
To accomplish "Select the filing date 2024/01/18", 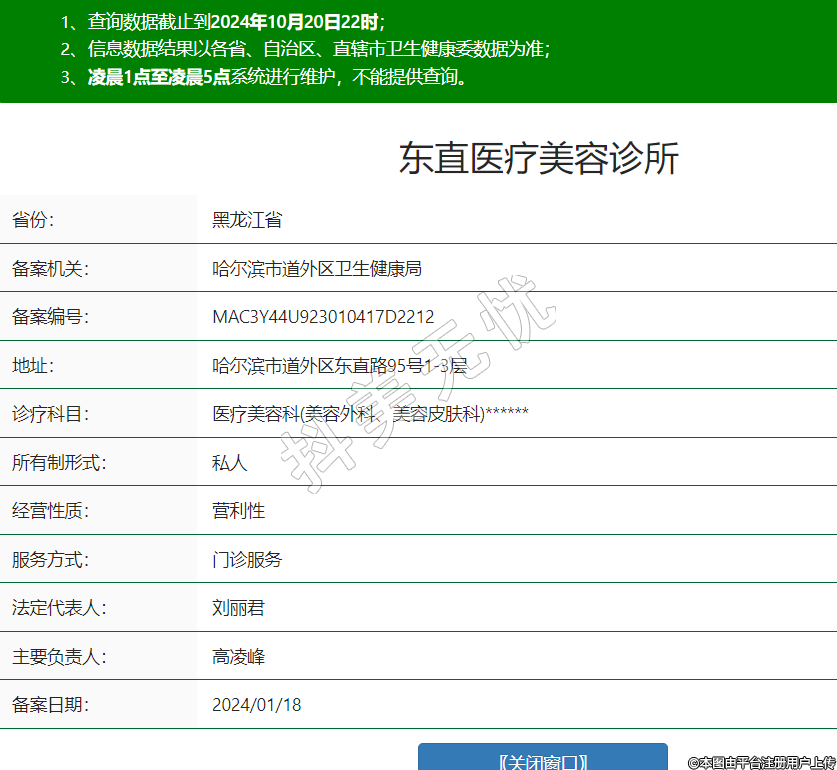I will pos(256,705).
